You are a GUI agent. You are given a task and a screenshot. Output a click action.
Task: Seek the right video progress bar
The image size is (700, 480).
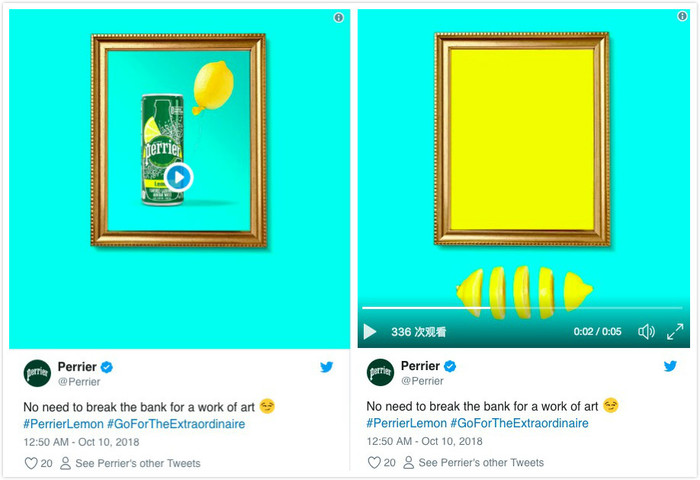pos(522,308)
